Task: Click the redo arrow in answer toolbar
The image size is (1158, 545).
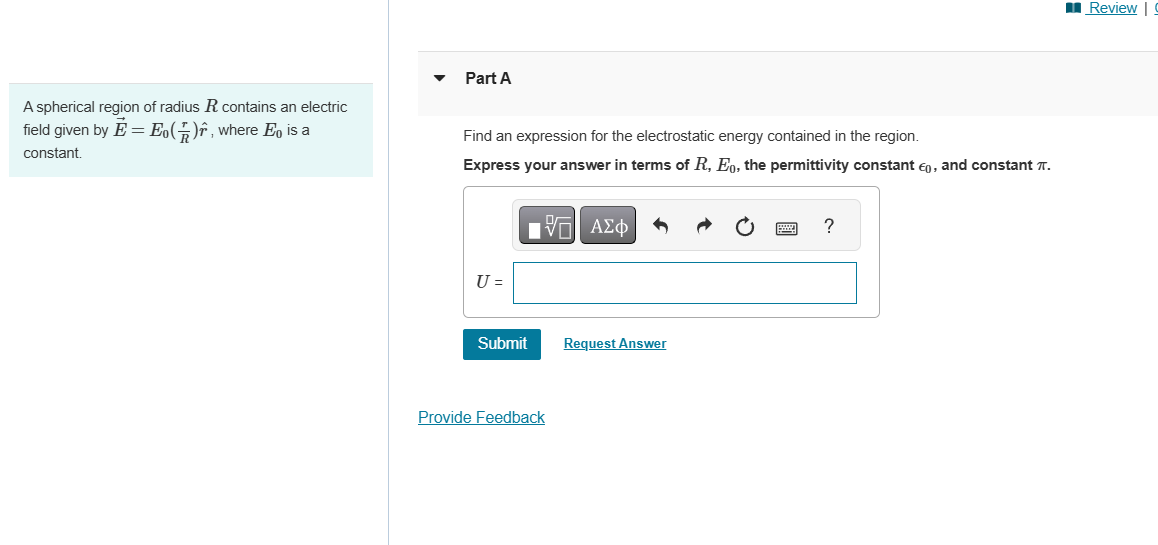Action: [703, 227]
